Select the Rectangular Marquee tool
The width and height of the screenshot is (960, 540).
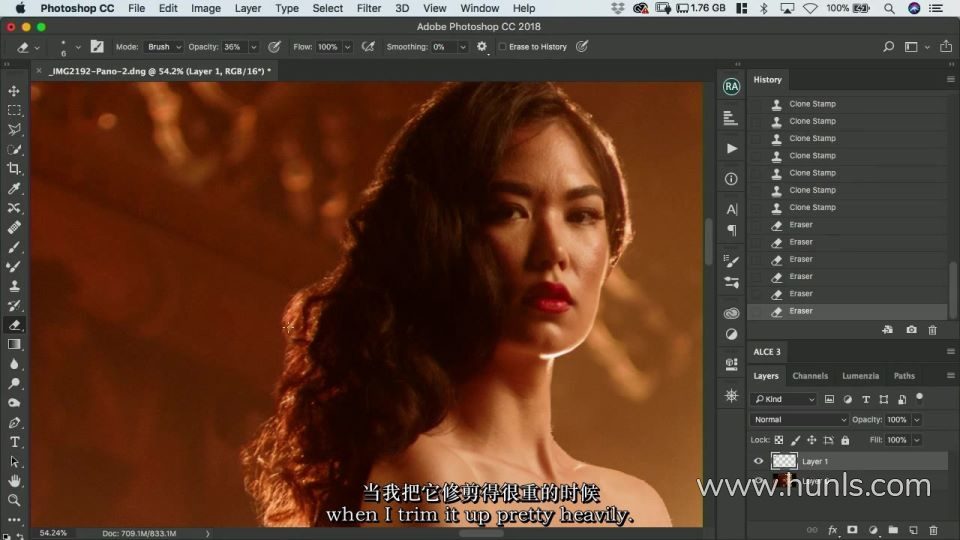tap(14, 110)
